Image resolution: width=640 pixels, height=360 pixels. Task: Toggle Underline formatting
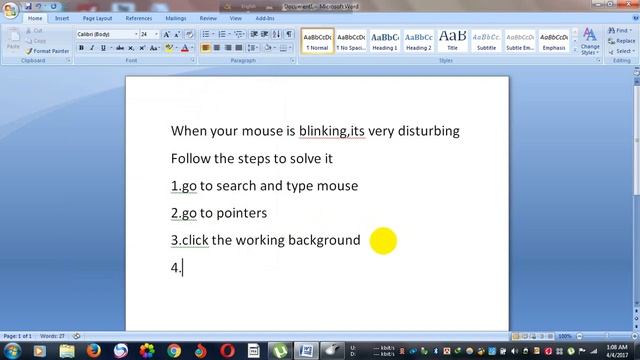pos(103,48)
